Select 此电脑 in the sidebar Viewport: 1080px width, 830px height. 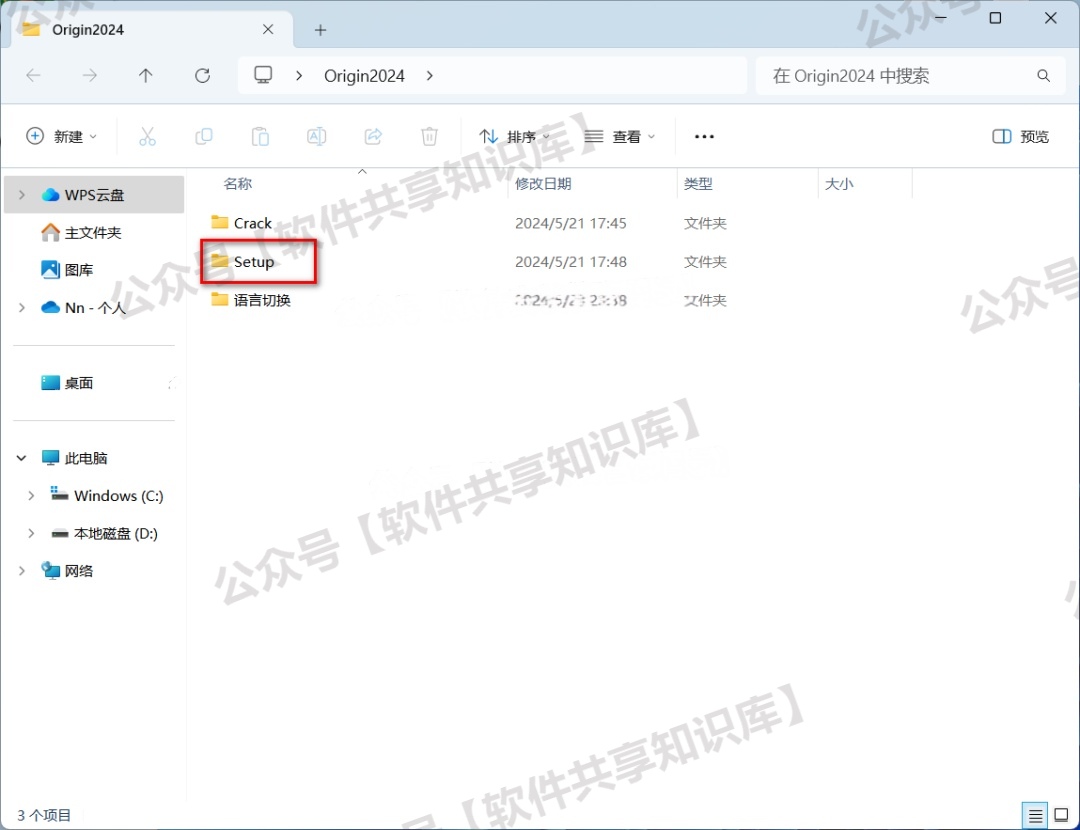tap(85, 458)
